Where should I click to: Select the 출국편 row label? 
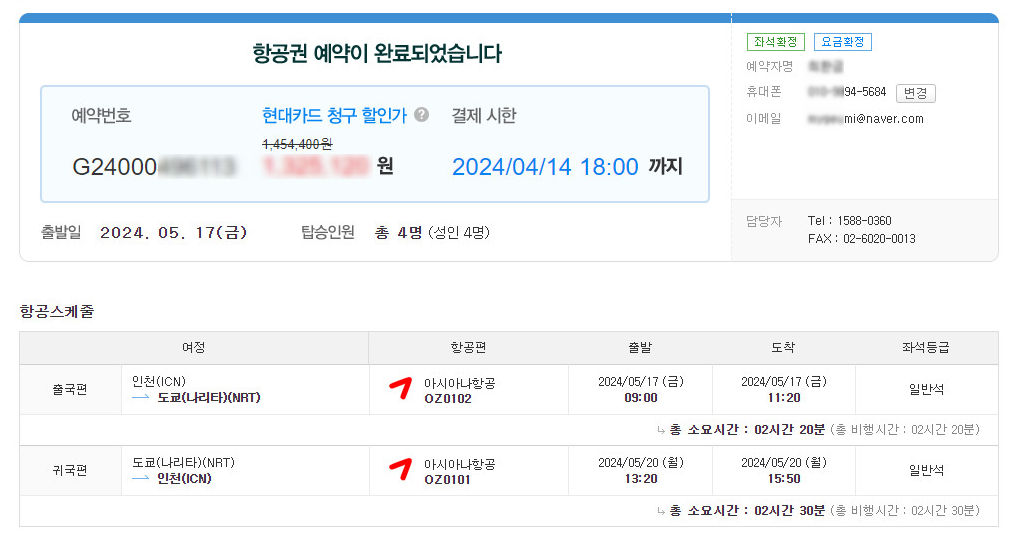tap(70, 389)
